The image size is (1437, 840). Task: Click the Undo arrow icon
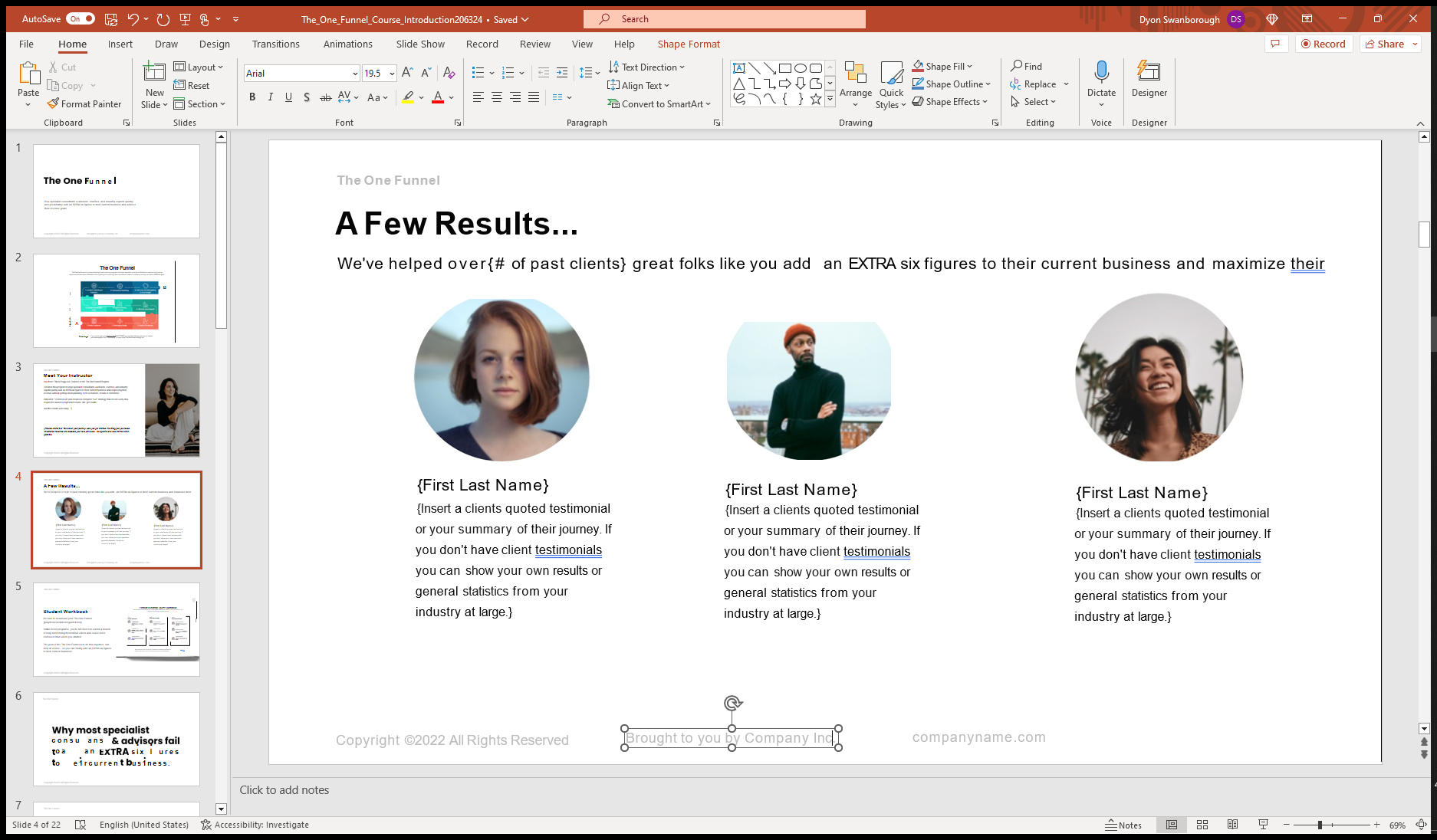(x=133, y=19)
